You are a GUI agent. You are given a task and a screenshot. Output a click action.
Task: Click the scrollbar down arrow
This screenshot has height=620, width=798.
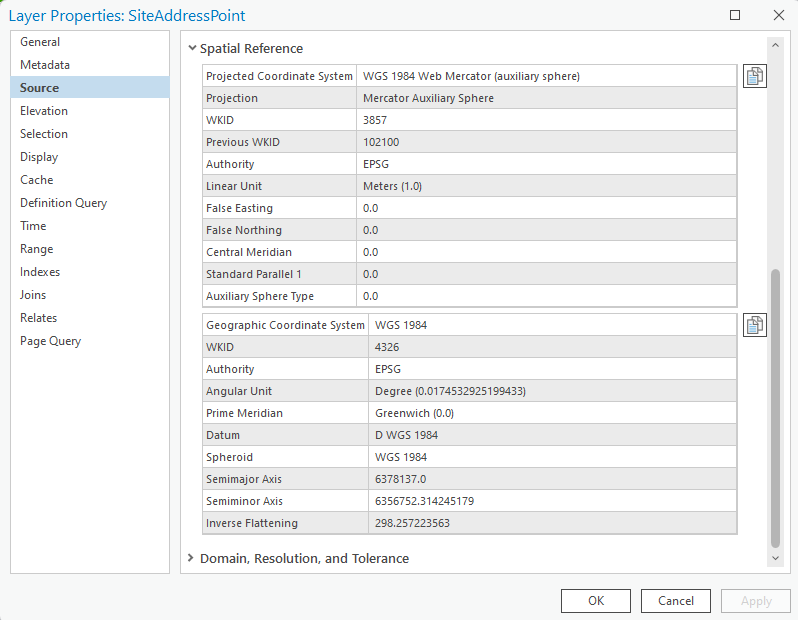coord(775,558)
